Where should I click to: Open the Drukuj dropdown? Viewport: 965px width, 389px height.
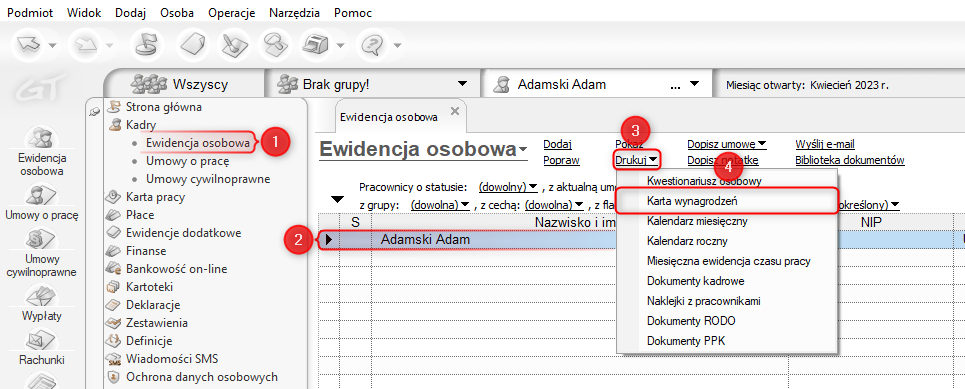click(637, 161)
